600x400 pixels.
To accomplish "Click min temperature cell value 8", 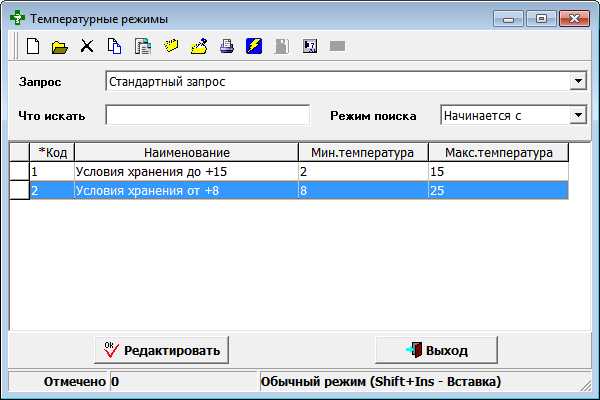I will coord(363,190).
